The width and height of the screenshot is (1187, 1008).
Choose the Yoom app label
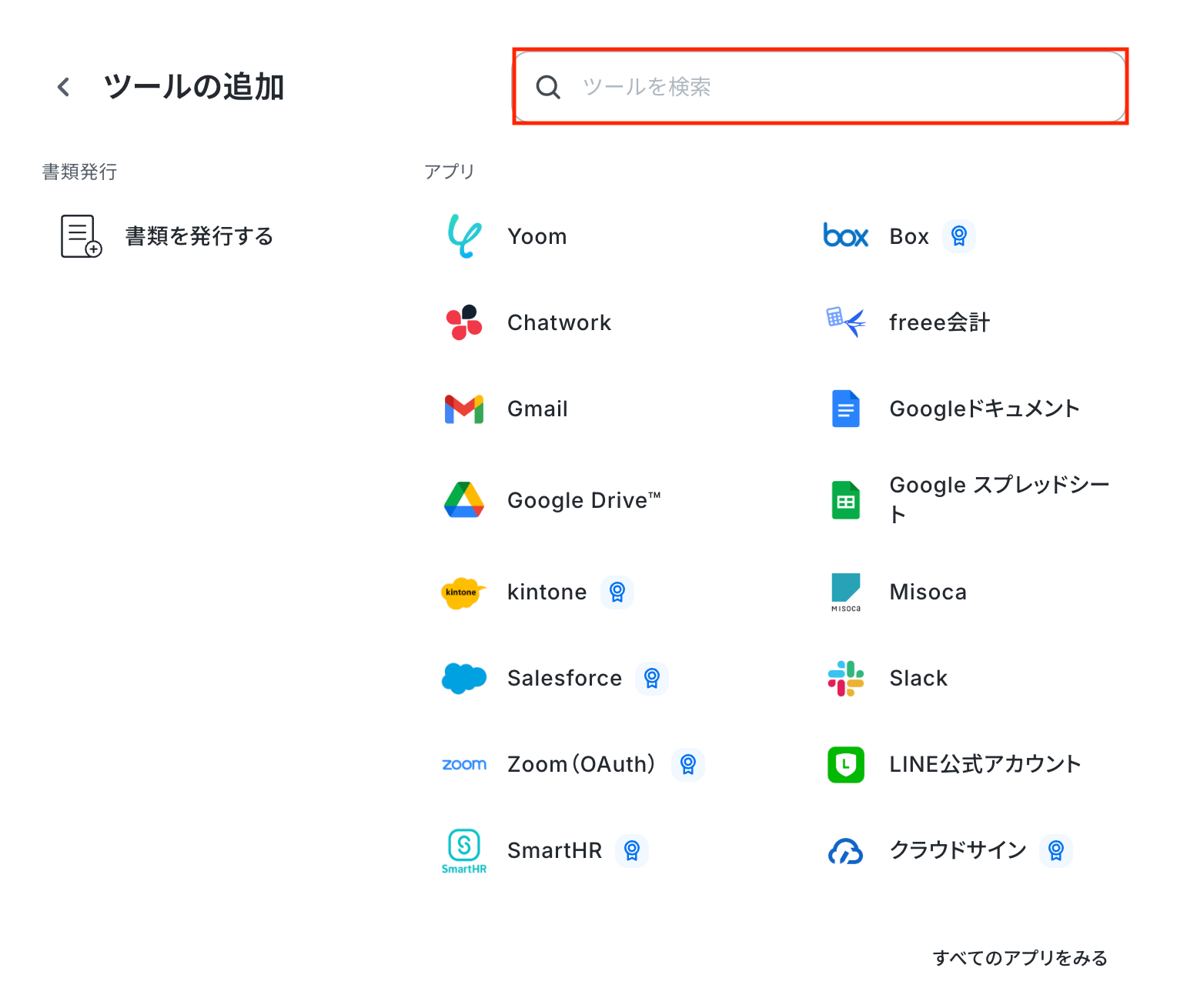(x=537, y=236)
